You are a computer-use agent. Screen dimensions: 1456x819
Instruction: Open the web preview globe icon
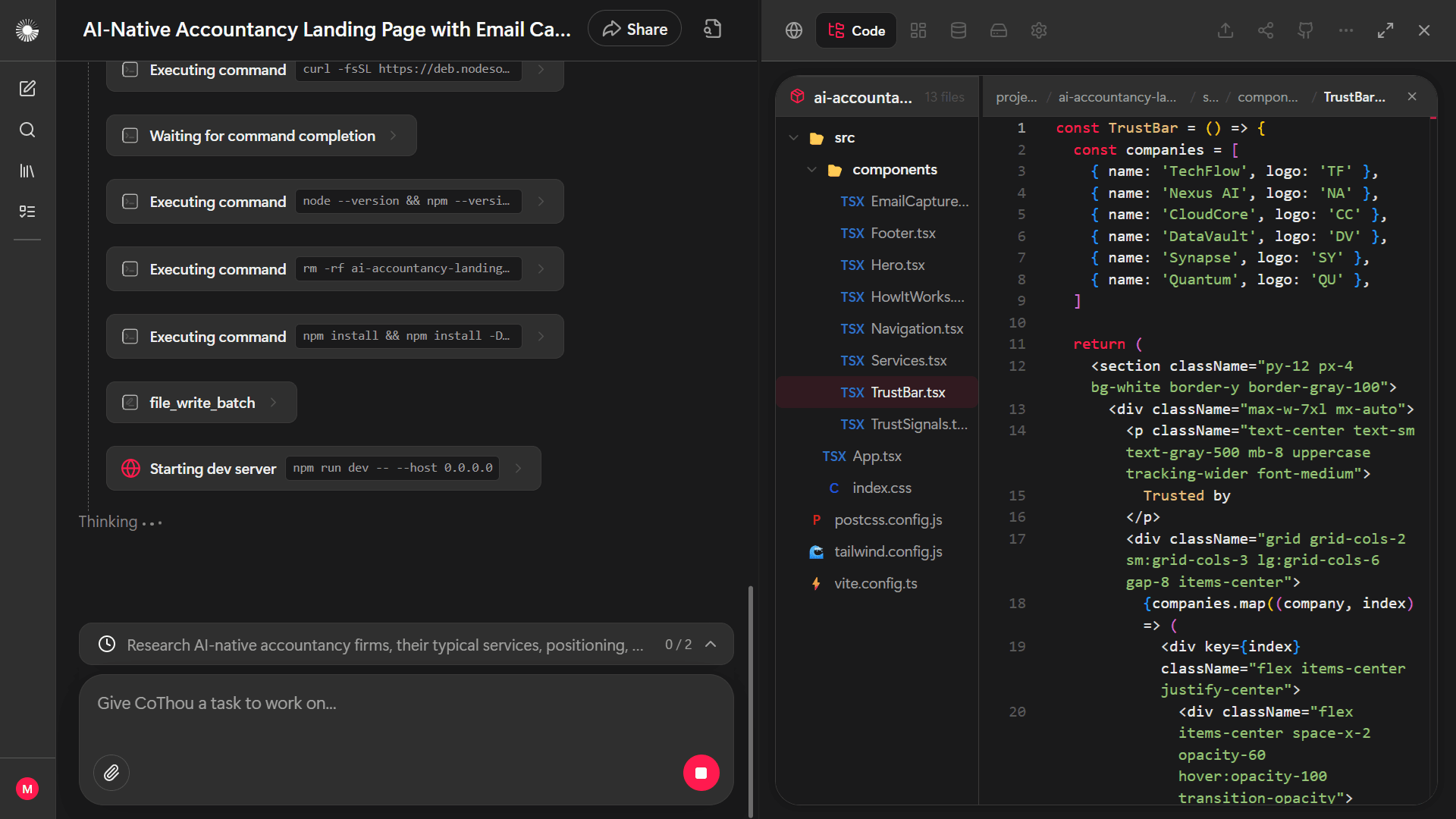pyautogui.click(x=793, y=30)
